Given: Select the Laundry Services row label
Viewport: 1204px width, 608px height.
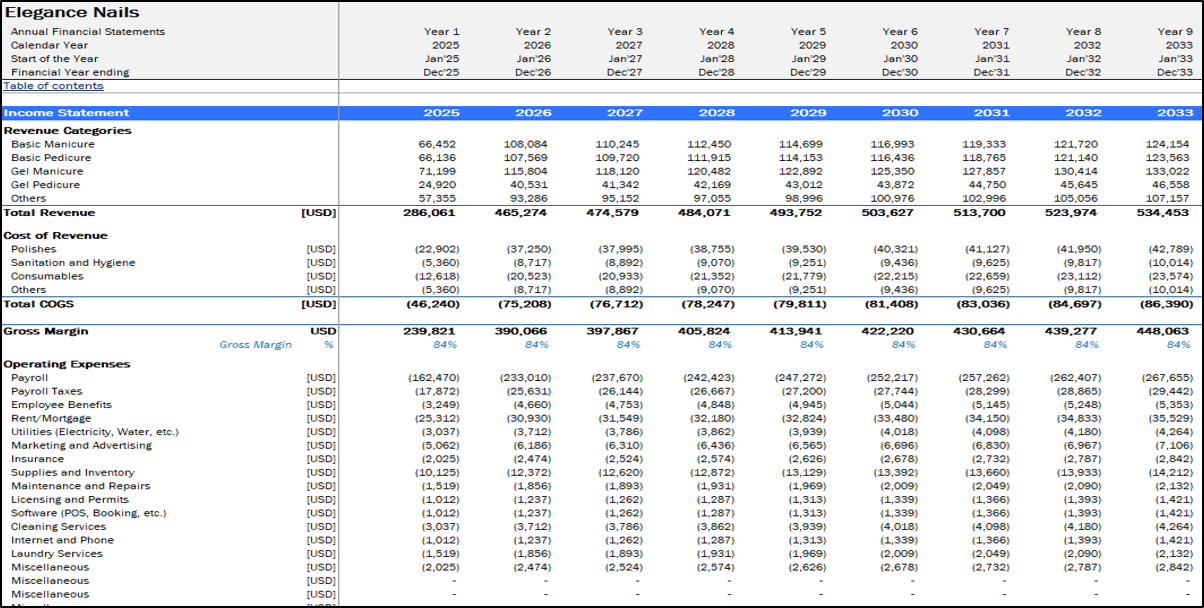Looking at the screenshot, I should [57, 553].
